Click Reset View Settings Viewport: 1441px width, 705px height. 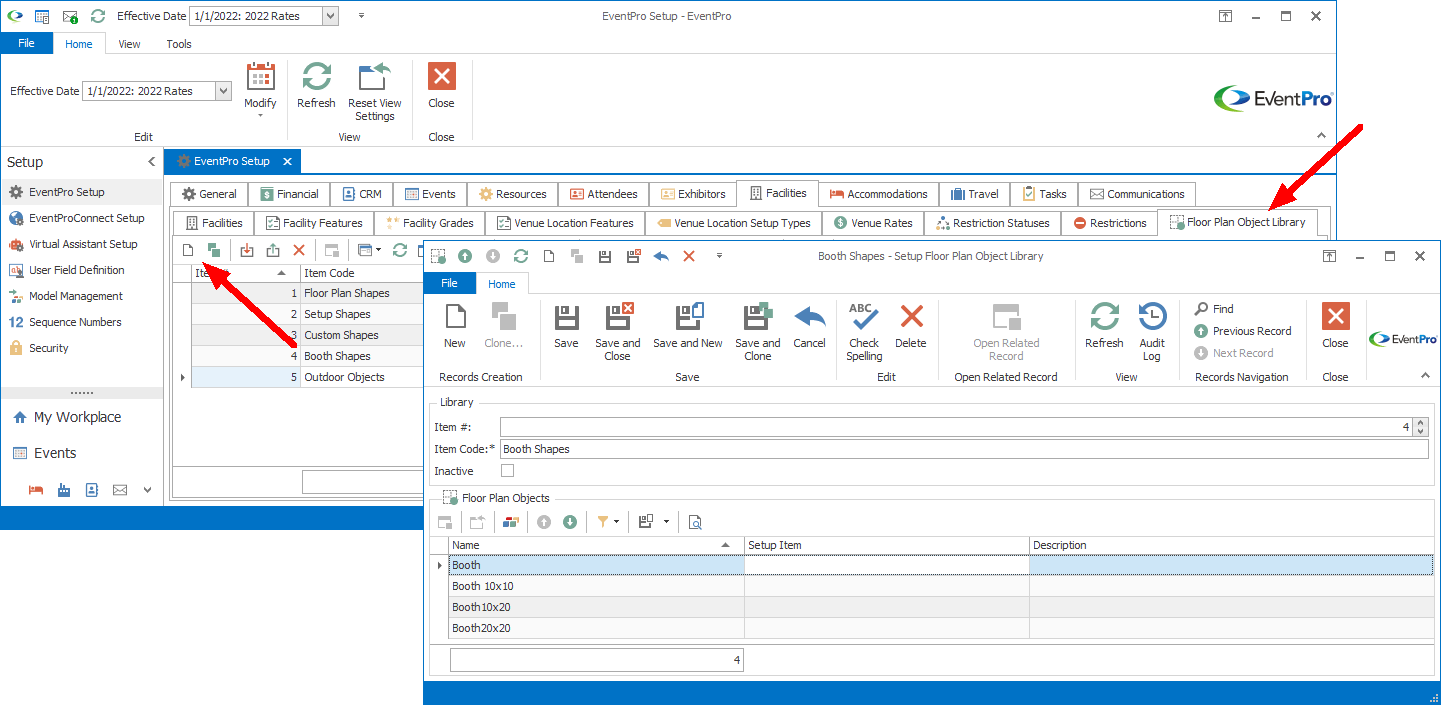pos(375,92)
